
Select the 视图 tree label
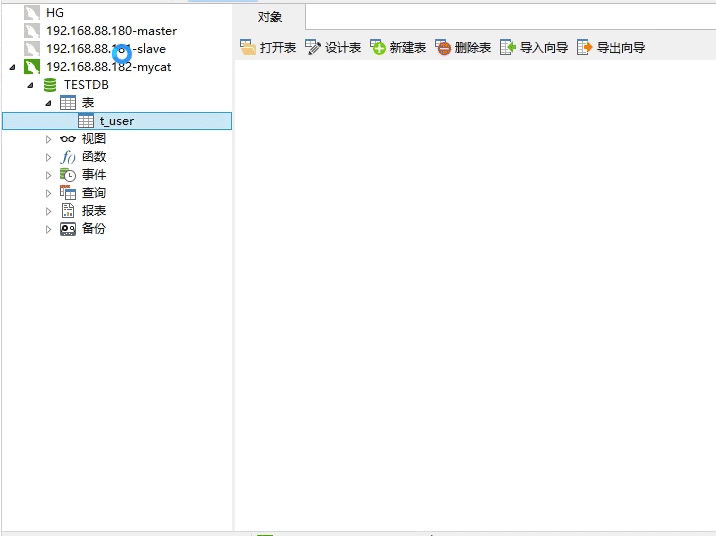click(x=94, y=139)
